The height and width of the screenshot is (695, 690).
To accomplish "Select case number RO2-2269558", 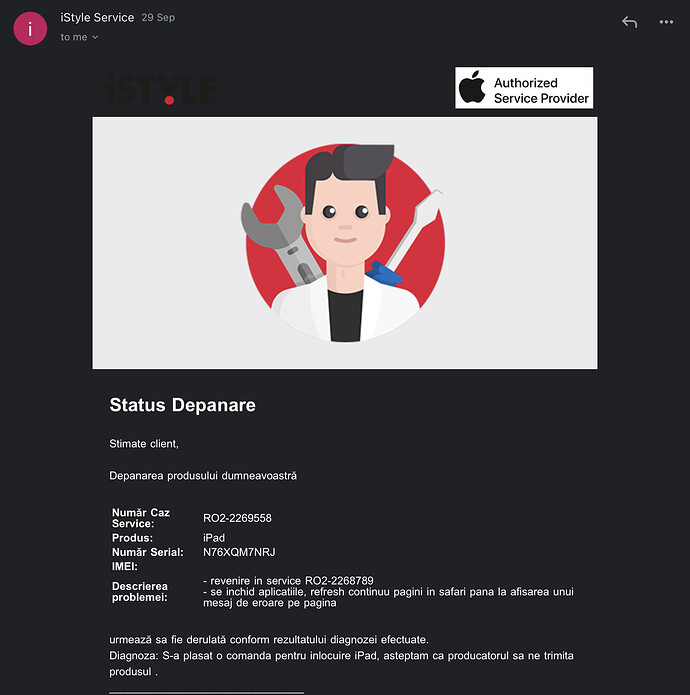I will pyautogui.click(x=237, y=518).
